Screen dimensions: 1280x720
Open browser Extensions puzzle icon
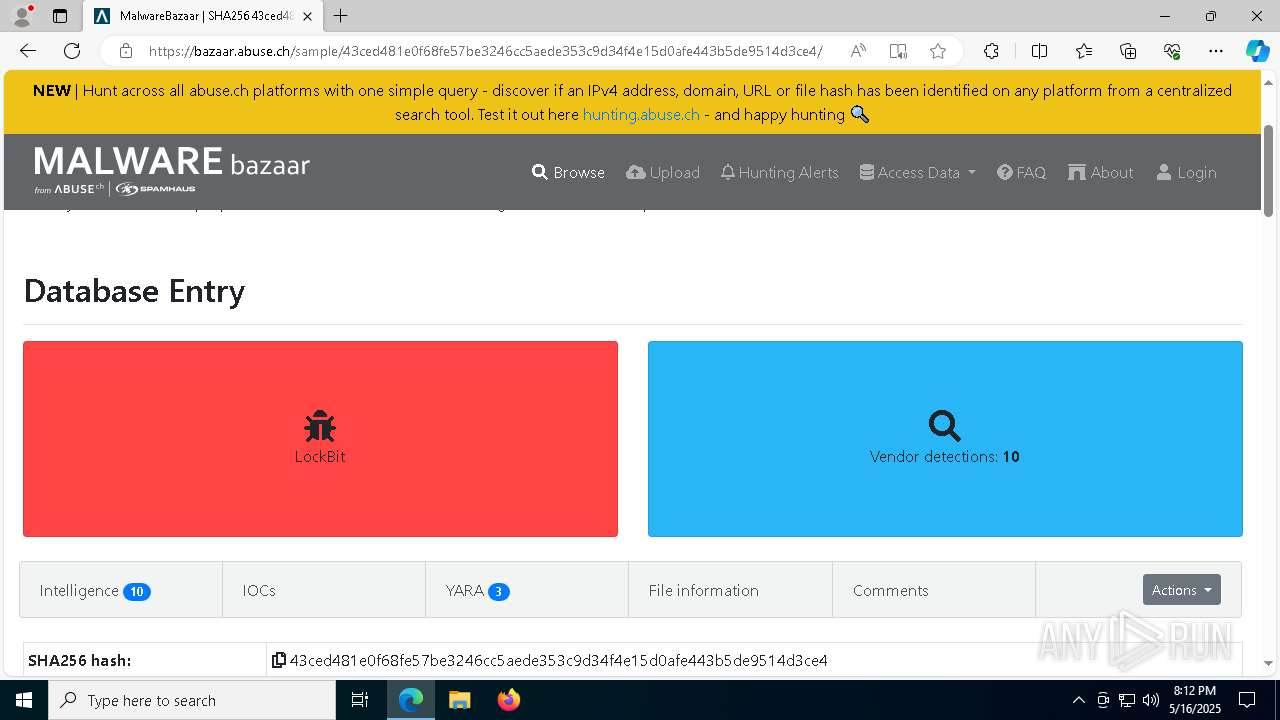991,51
